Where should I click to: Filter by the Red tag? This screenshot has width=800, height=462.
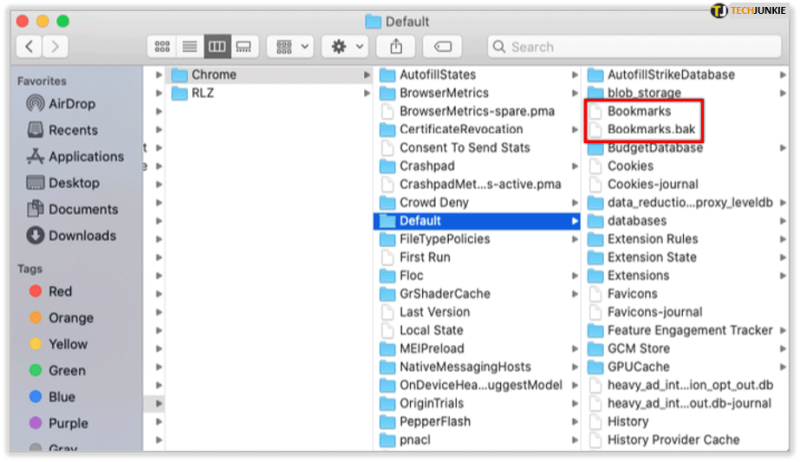51,292
